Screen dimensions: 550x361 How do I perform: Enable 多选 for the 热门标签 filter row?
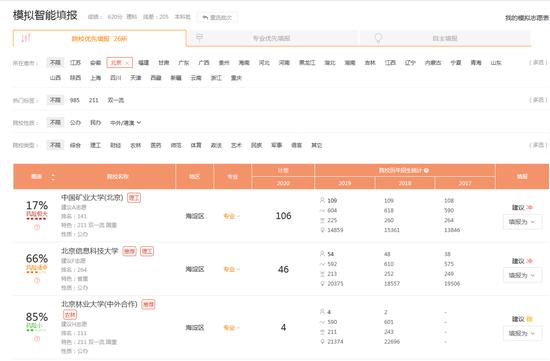coord(538,100)
